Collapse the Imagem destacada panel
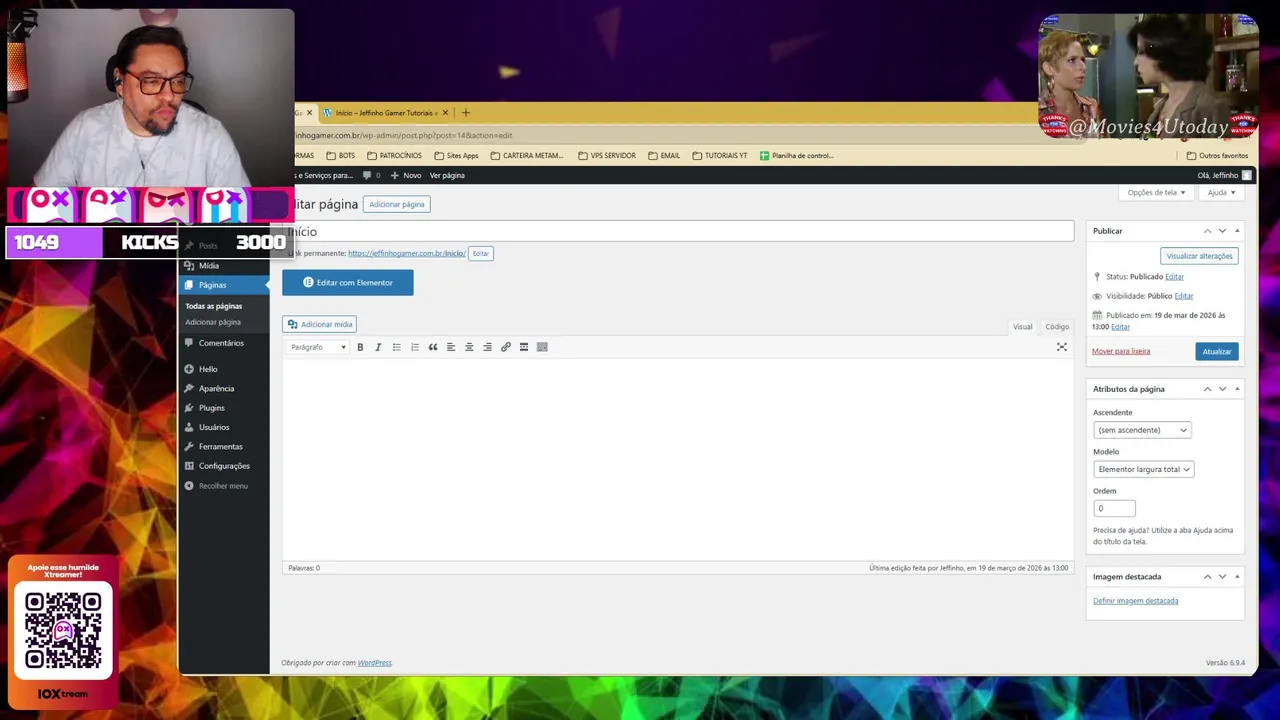The image size is (1280, 720). coord(1237,577)
